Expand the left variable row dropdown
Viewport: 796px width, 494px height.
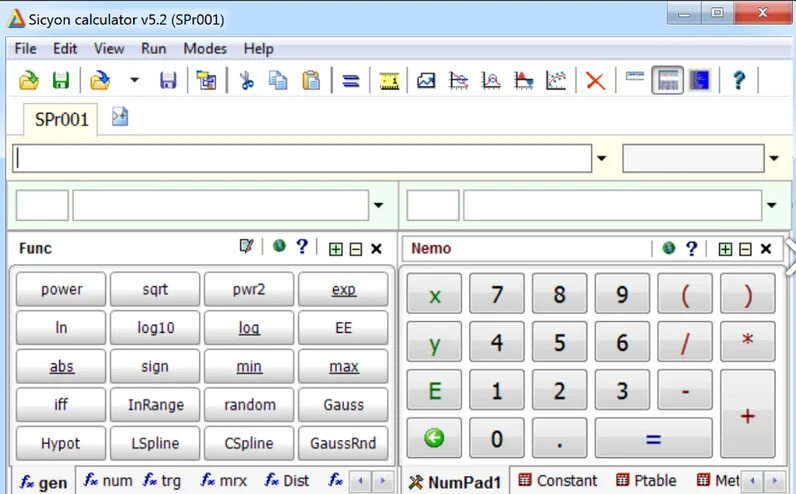pyautogui.click(x=379, y=205)
